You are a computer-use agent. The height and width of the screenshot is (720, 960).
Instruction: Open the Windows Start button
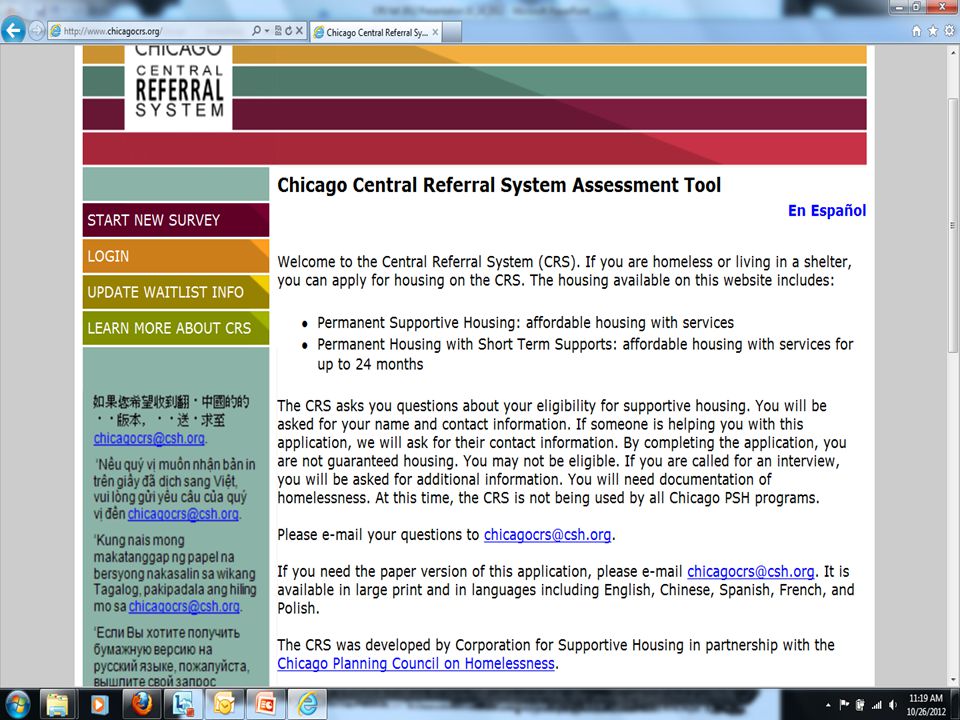[x=17, y=704]
